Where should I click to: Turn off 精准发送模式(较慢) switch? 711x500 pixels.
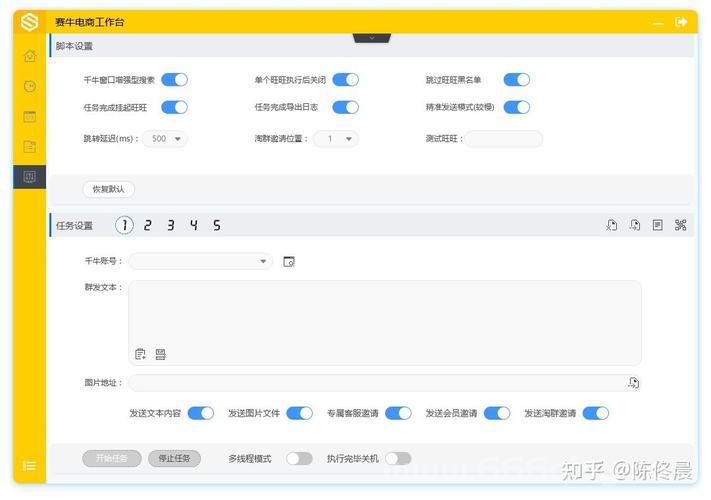coord(517,107)
